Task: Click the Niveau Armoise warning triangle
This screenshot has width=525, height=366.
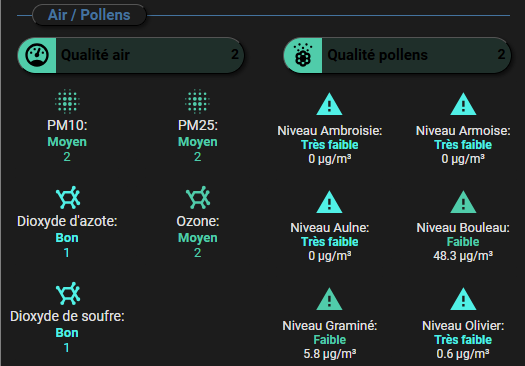Action: click(463, 104)
